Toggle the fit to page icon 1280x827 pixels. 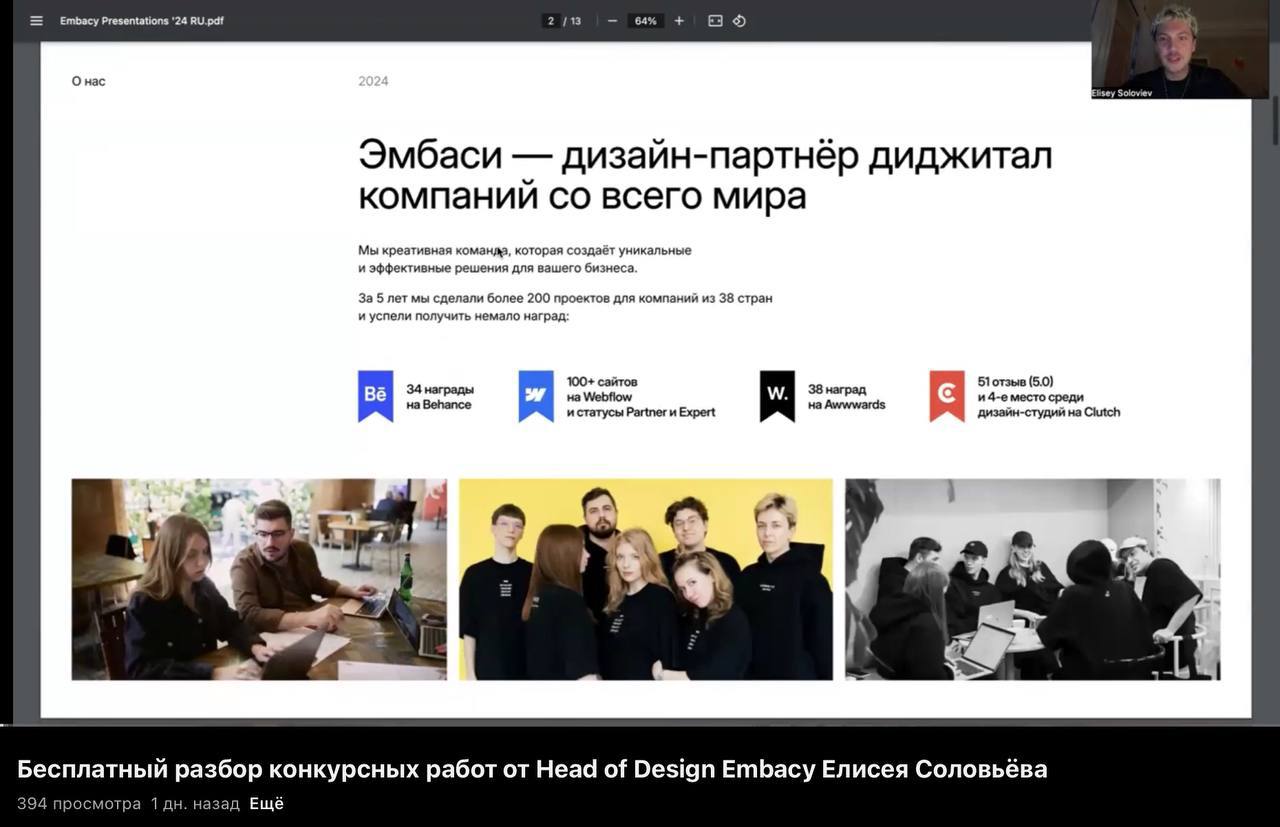point(715,21)
